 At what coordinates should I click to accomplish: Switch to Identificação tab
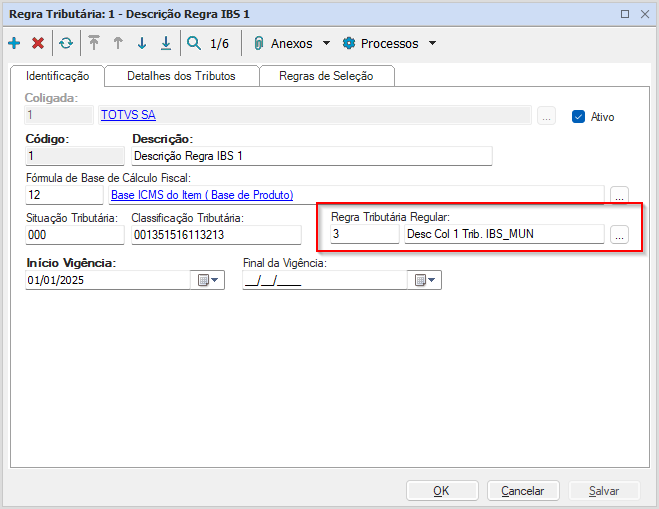(x=58, y=76)
